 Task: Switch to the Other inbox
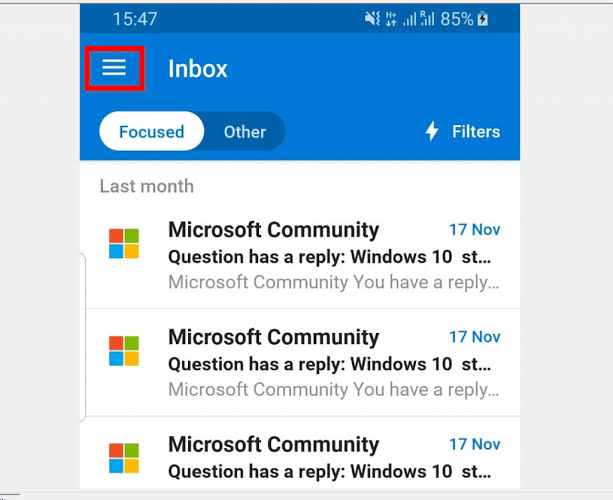click(245, 132)
